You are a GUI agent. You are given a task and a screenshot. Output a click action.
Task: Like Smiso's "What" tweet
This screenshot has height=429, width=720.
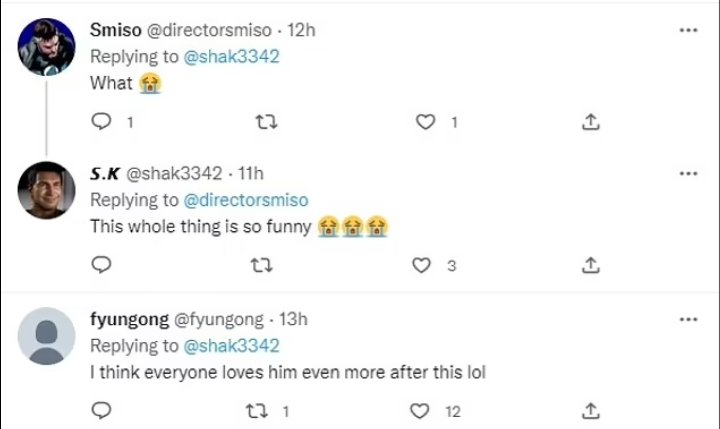(426, 122)
